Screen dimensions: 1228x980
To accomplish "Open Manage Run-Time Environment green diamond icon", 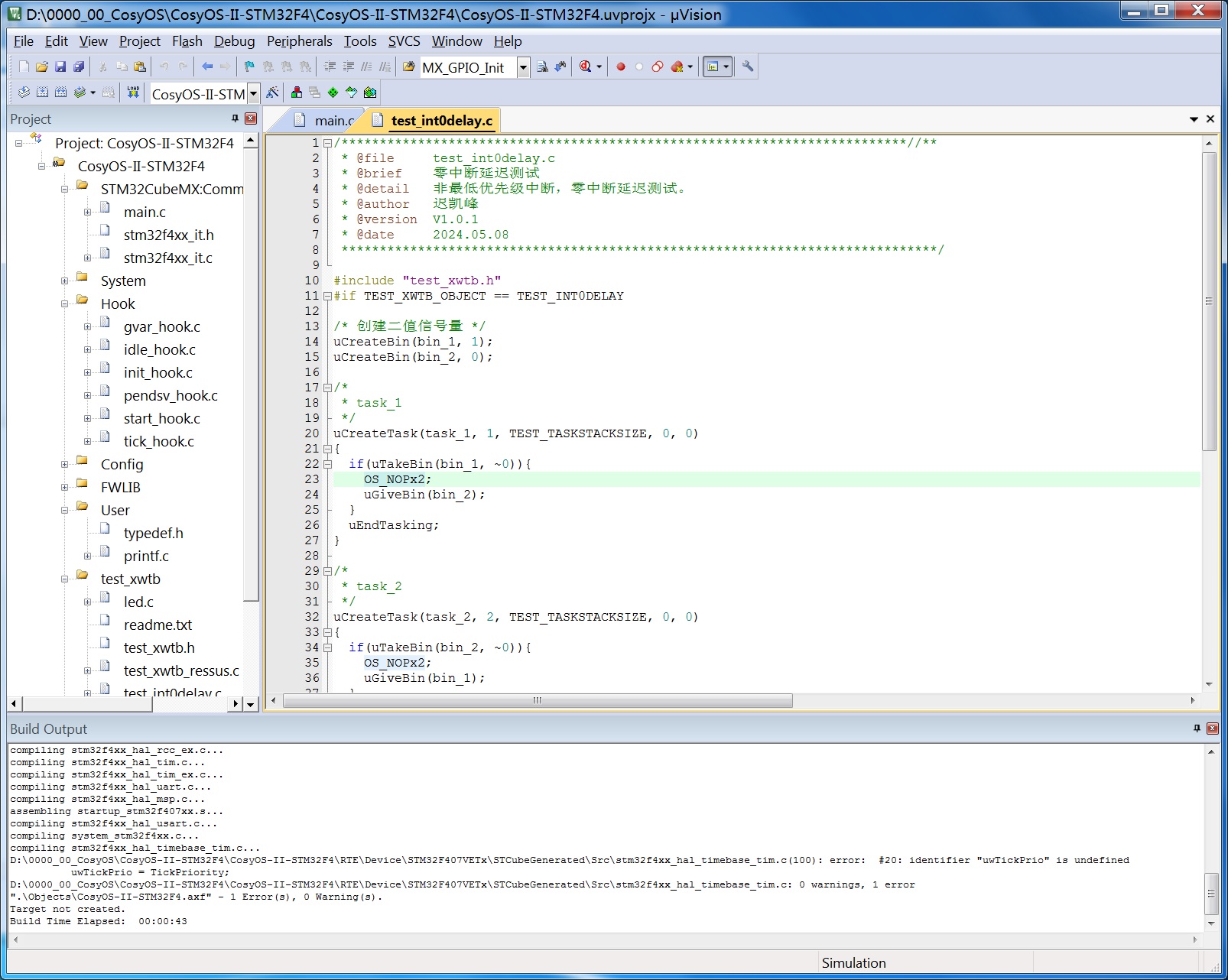I will pyautogui.click(x=333, y=92).
